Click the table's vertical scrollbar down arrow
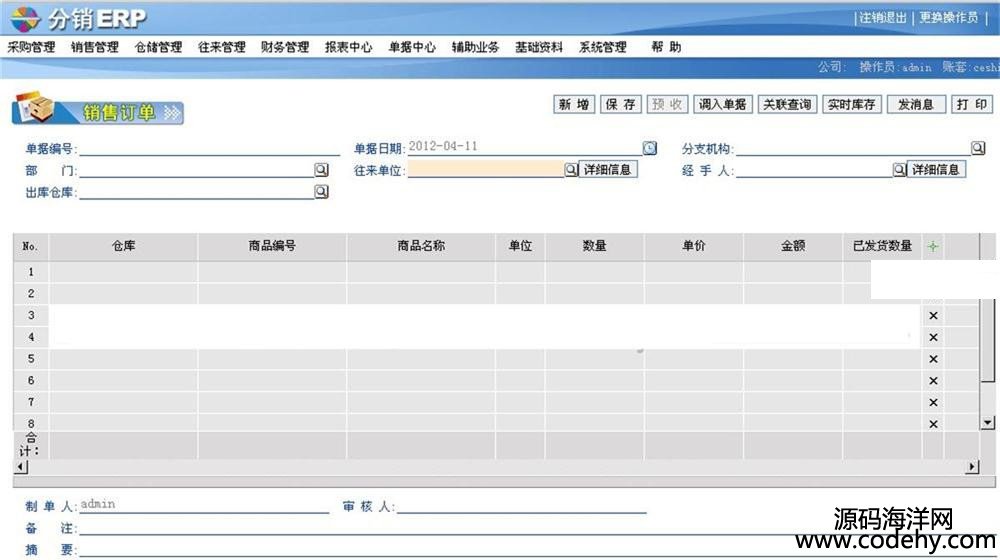The image size is (1000, 560). pos(988,423)
